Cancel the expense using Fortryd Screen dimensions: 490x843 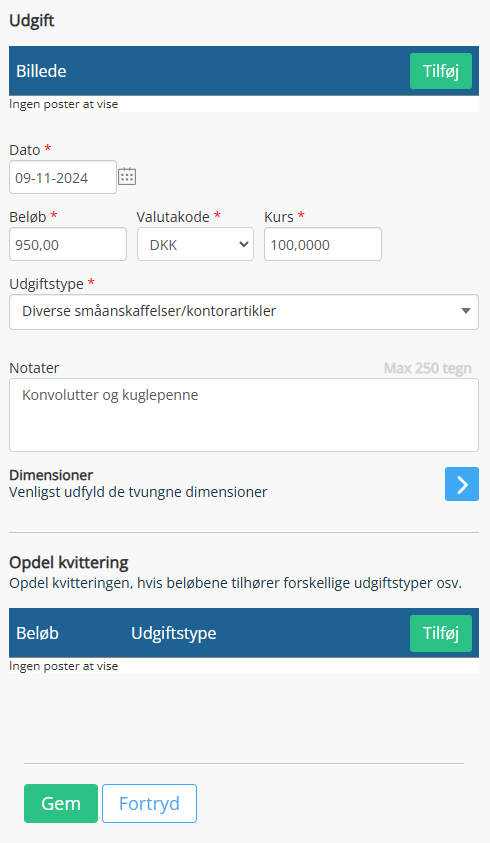click(150, 803)
